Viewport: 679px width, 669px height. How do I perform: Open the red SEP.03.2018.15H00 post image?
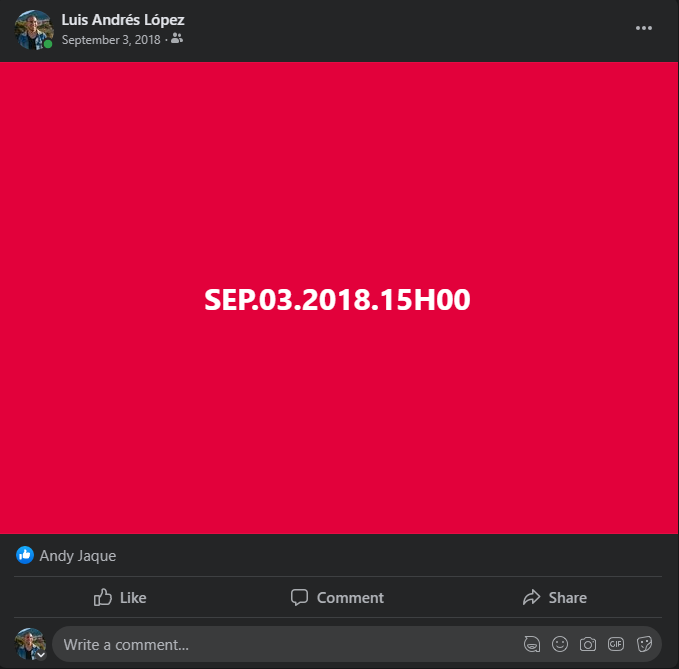click(340, 298)
